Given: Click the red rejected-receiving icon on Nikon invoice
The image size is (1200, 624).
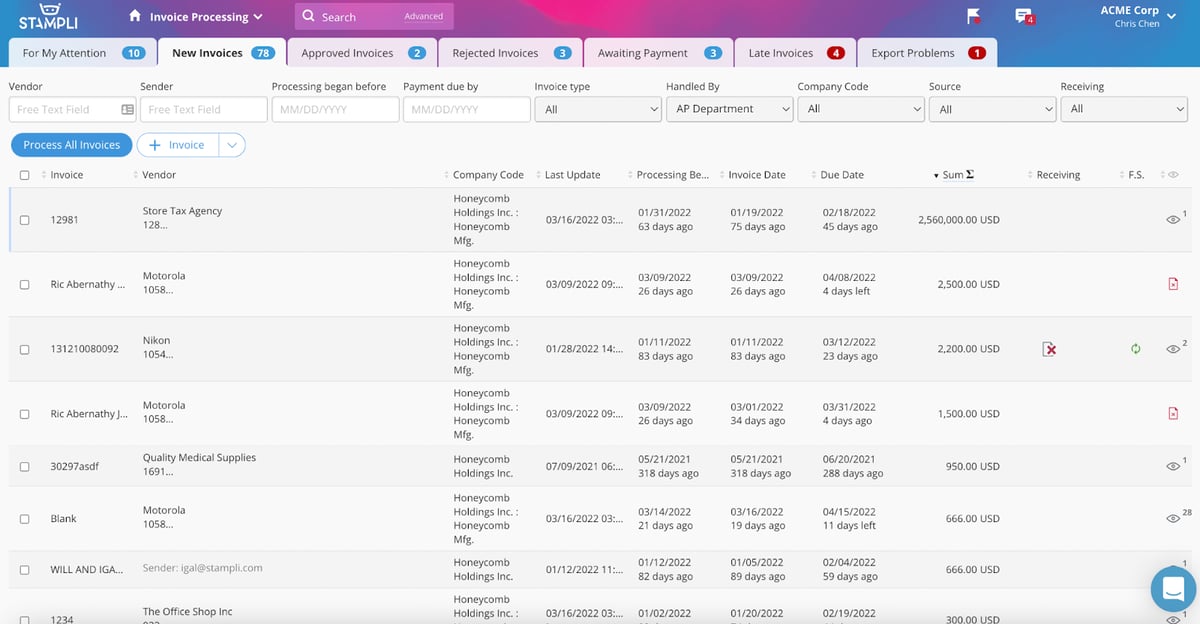Looking at the screenshot, I should (1048, 349).
